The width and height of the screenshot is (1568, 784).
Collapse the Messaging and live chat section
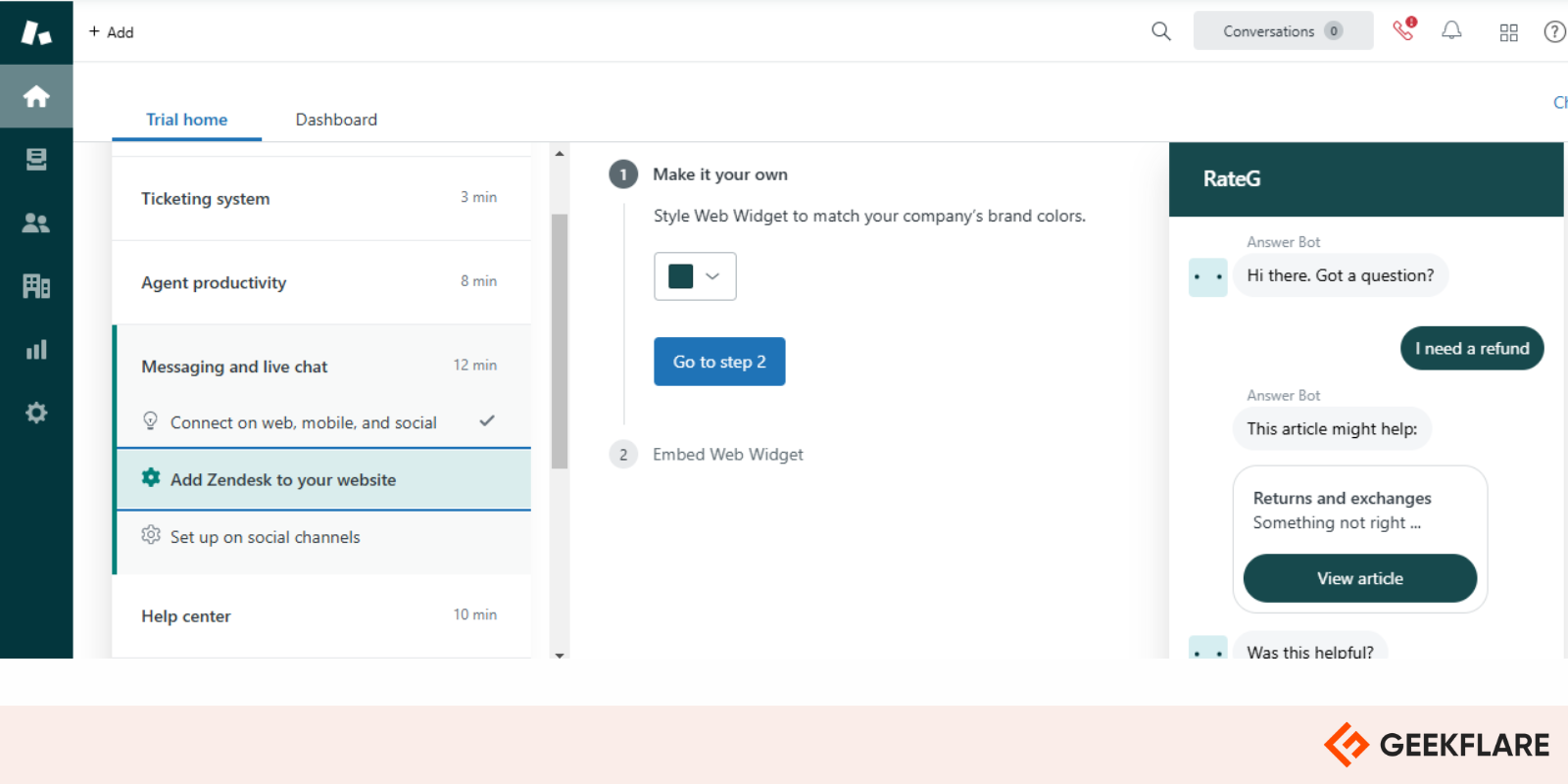[321, 366]
